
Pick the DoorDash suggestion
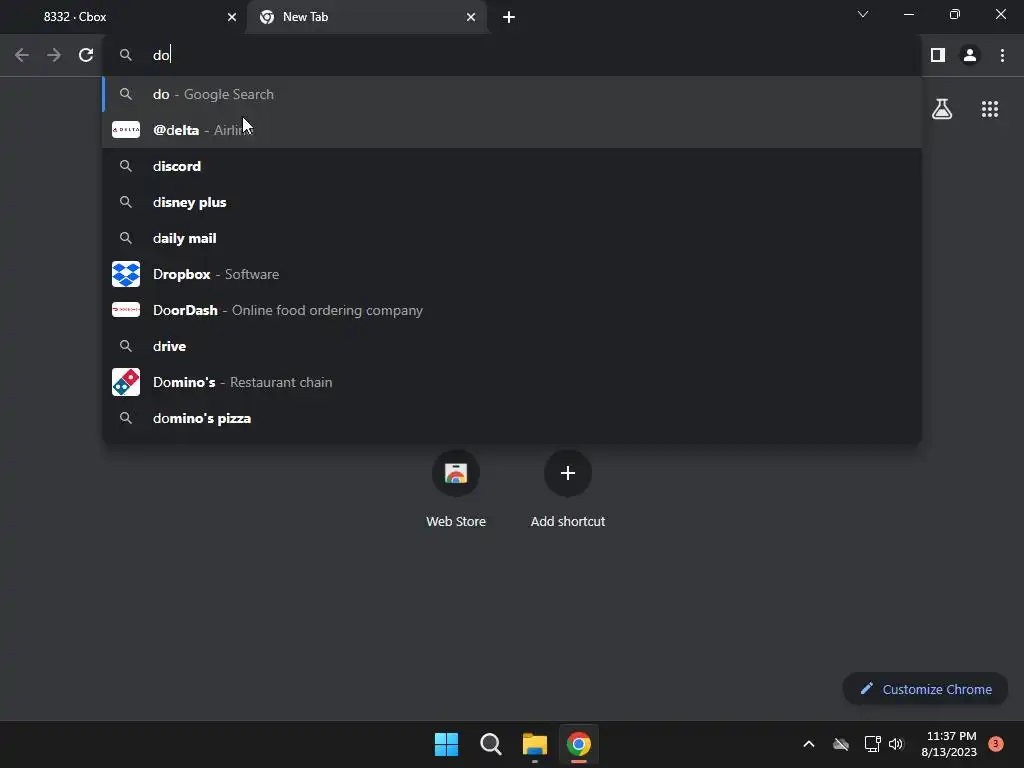512,310
